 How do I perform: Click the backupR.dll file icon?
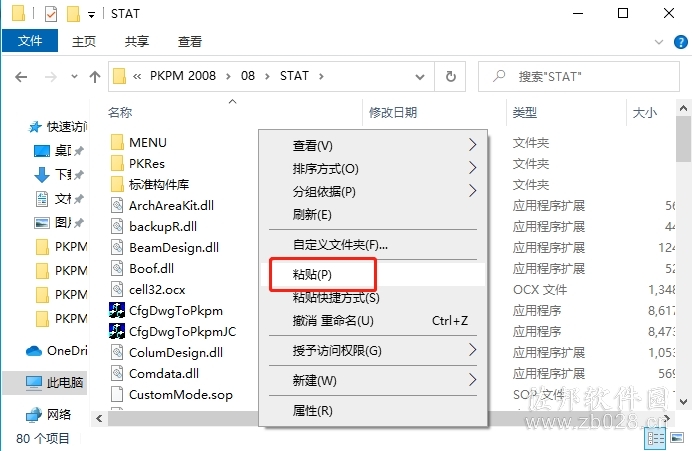(117, 226)
